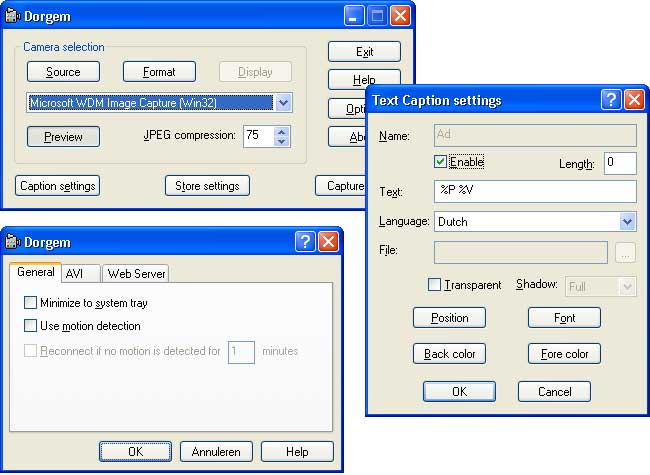Expand the Language dropdown showing Dutch

[627, 222]
